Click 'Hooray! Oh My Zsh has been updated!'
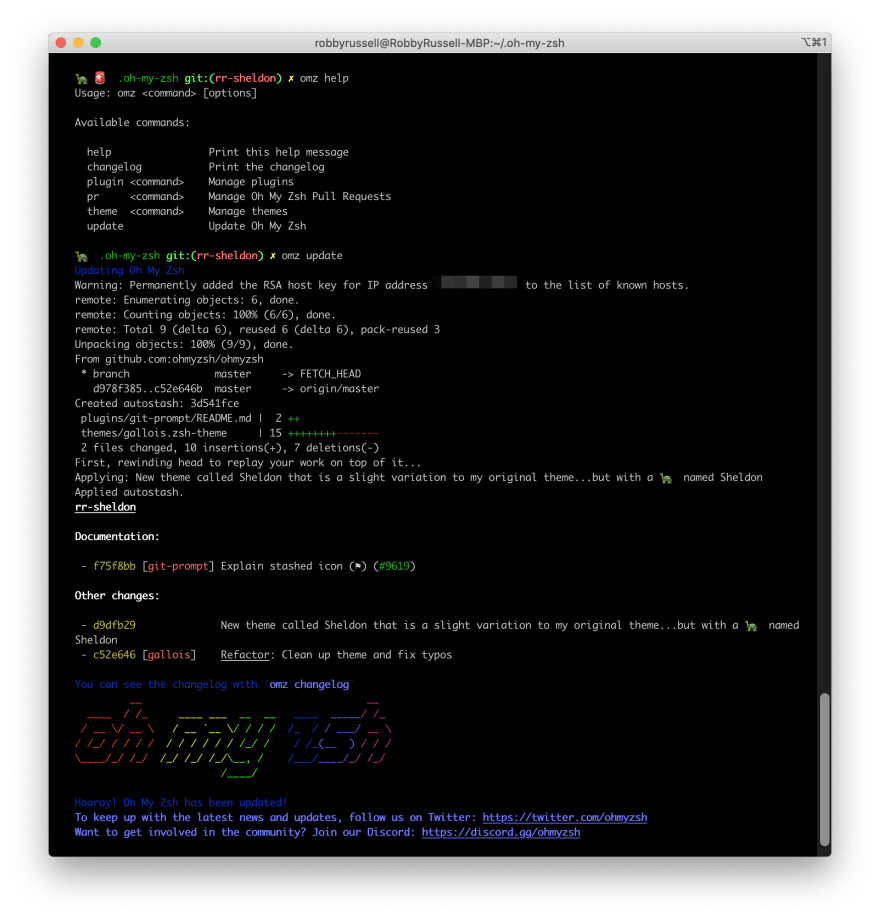880x921 pixels. pyautogui.click(x=181, y=802)
